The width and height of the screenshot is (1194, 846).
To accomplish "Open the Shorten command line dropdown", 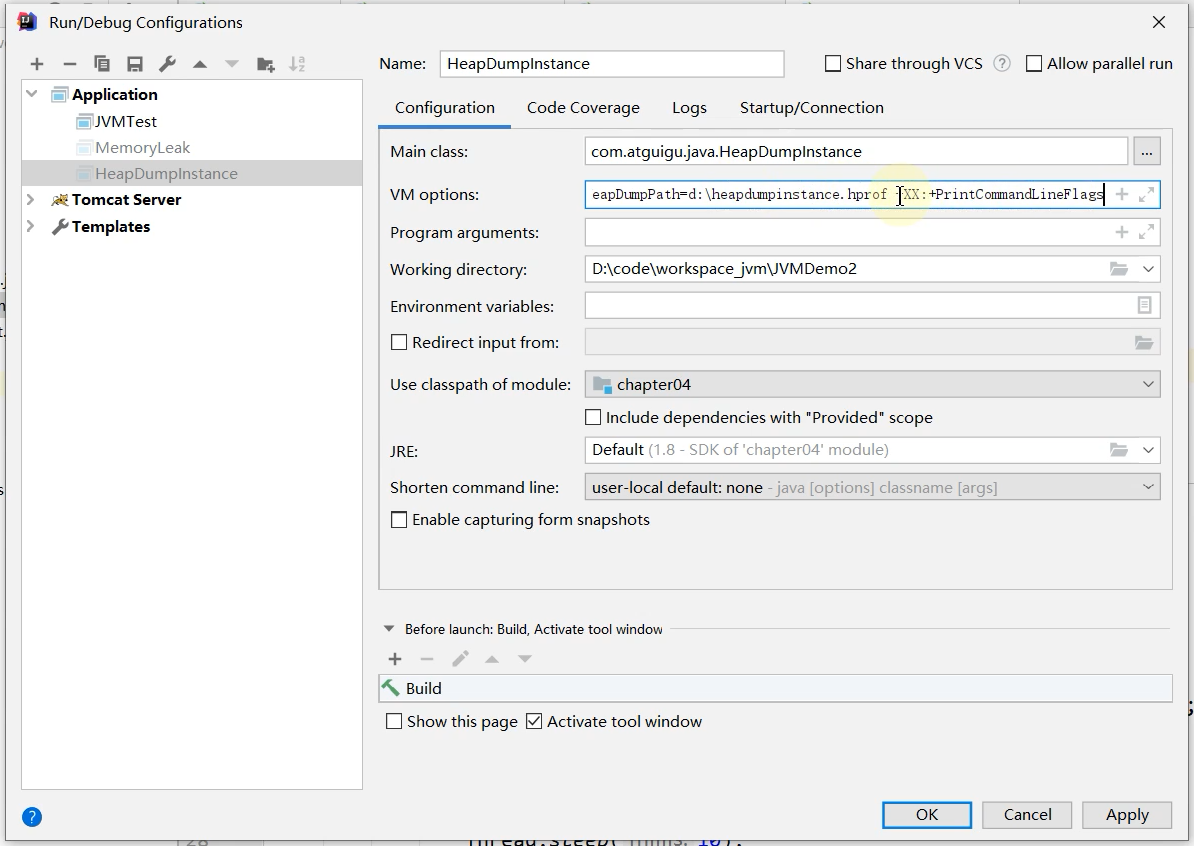I will pos(872,487).
